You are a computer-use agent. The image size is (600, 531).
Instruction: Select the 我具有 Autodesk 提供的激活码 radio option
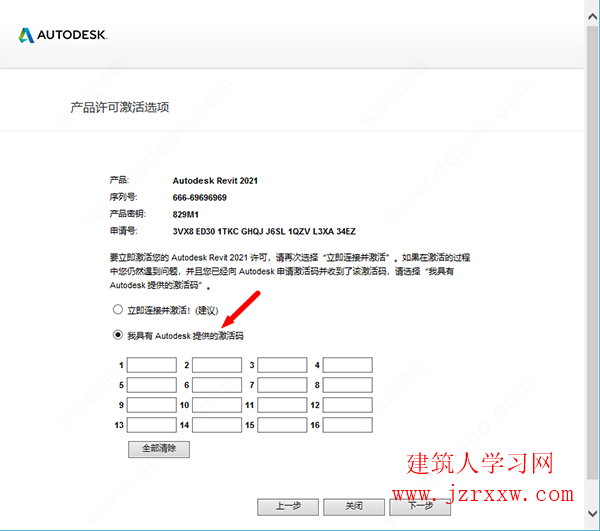click(x=117, y=335)
